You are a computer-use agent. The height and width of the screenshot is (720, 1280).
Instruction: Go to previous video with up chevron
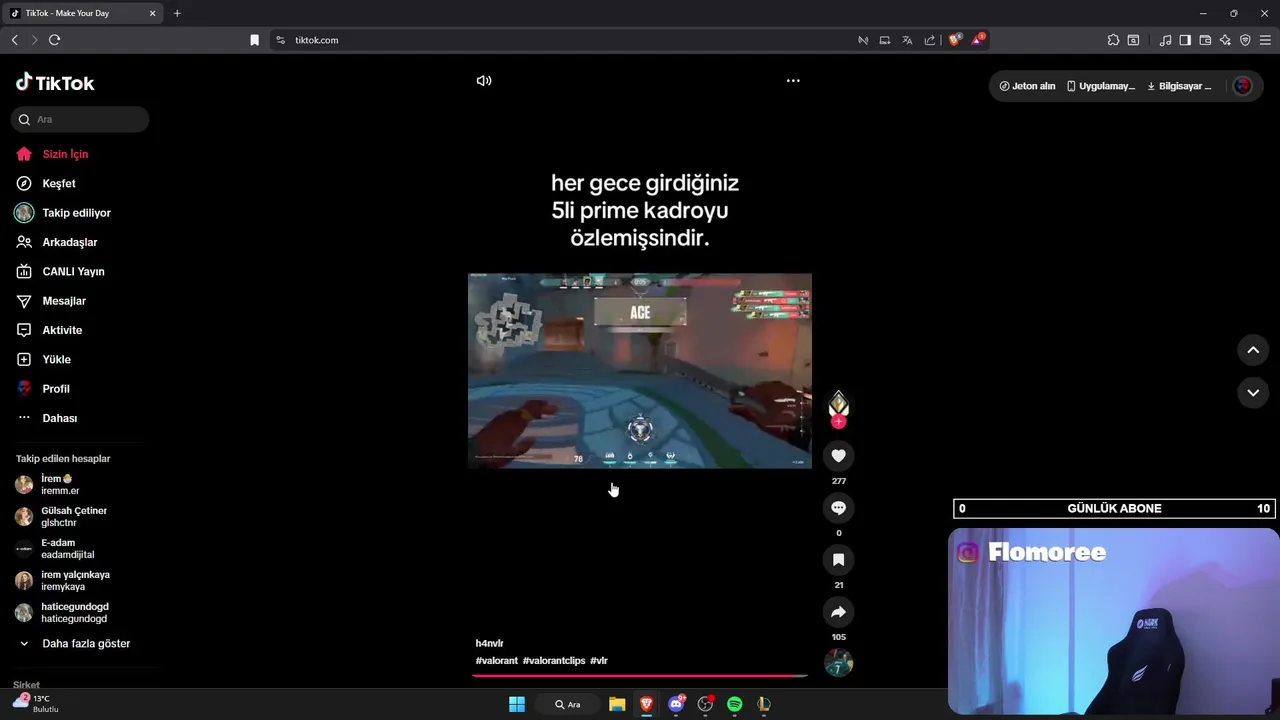coord(1253,350)
